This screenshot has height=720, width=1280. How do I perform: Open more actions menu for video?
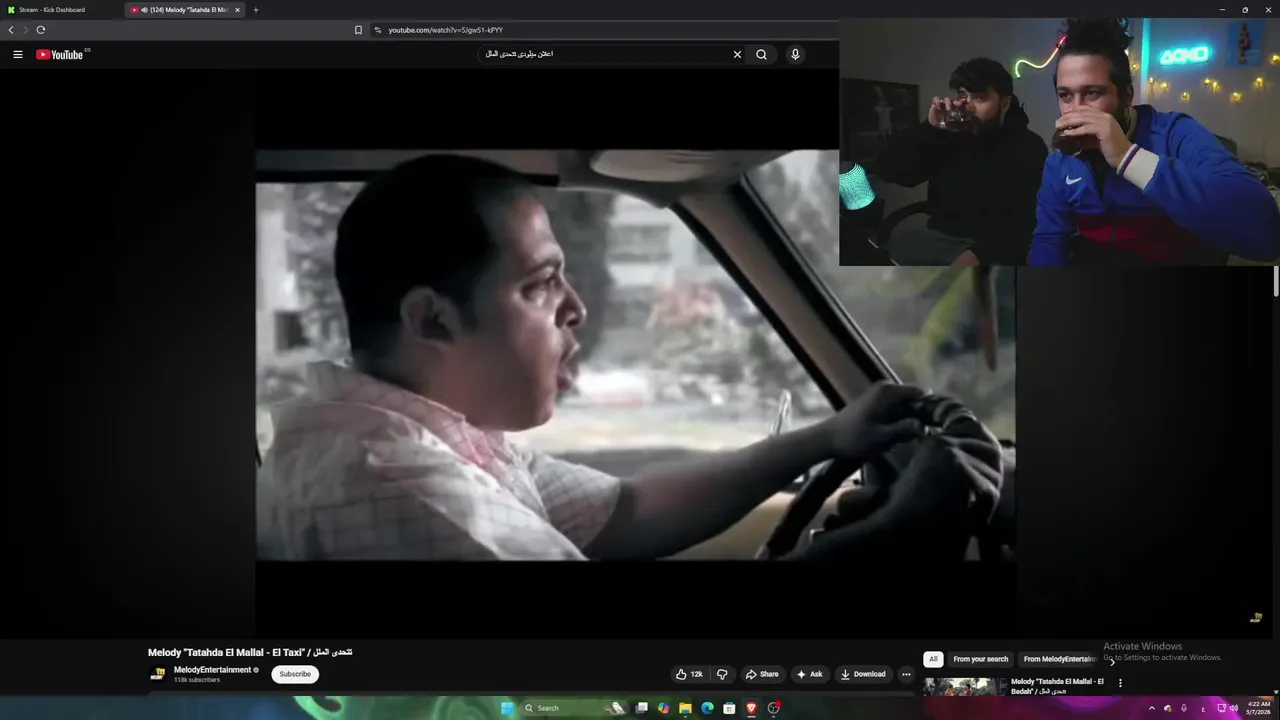[906, 674]
